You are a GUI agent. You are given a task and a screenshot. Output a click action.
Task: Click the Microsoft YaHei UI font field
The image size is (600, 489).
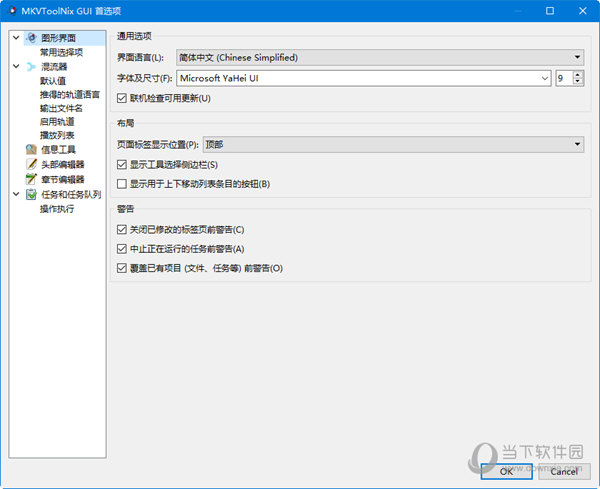click(x=363, y=78)
